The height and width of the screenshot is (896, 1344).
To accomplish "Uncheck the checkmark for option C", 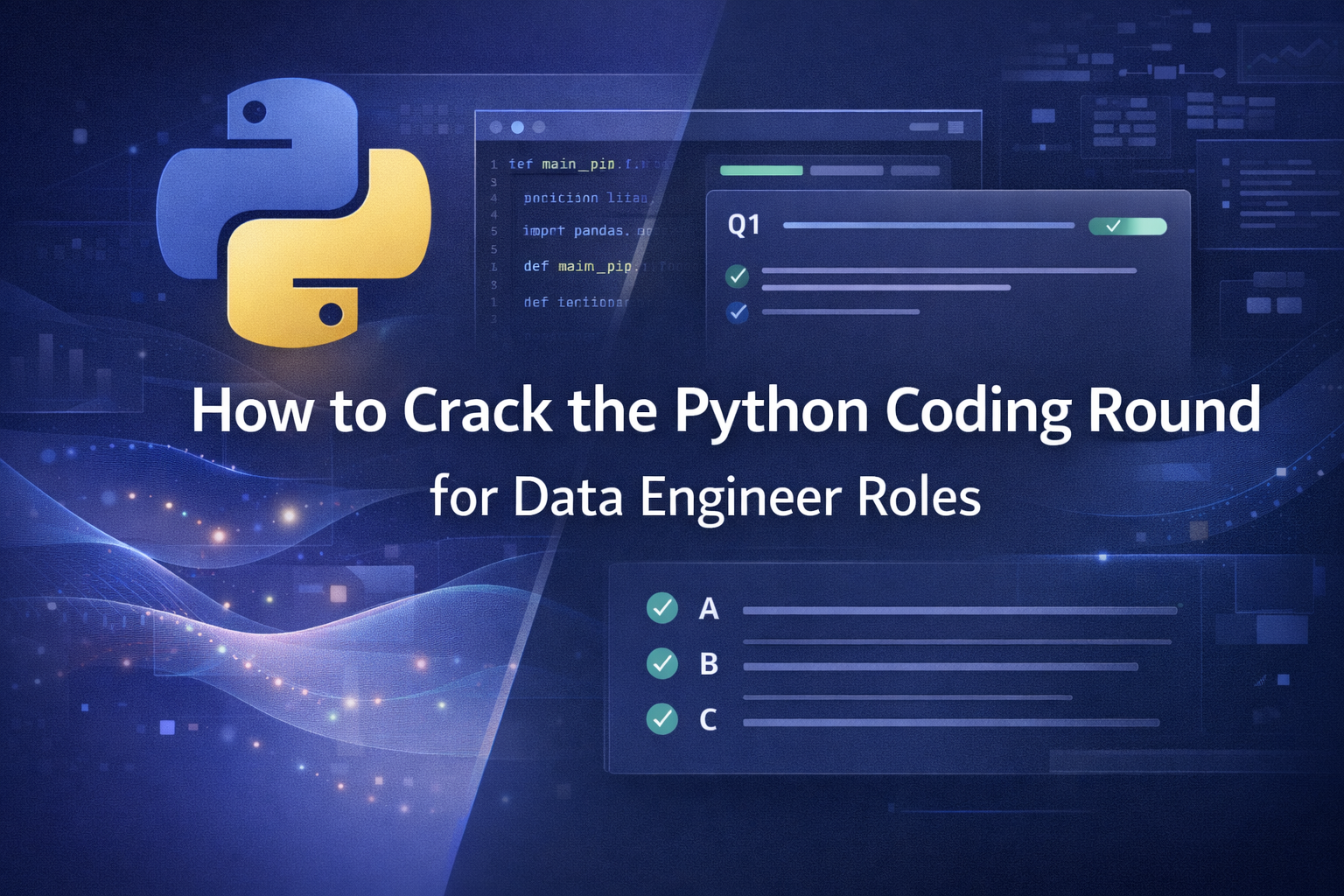I will click(662, 719).
